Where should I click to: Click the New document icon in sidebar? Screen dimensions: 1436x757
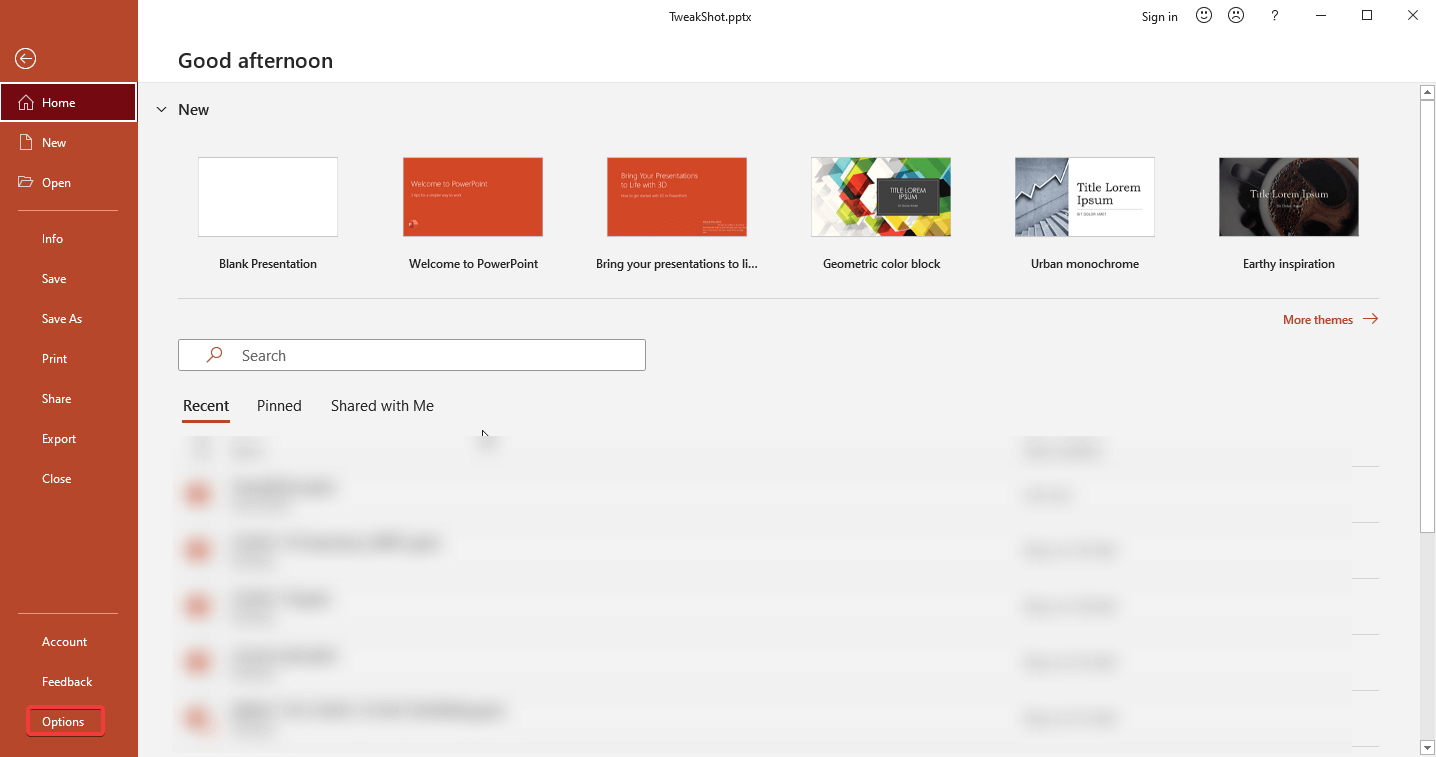click(26, 142)
